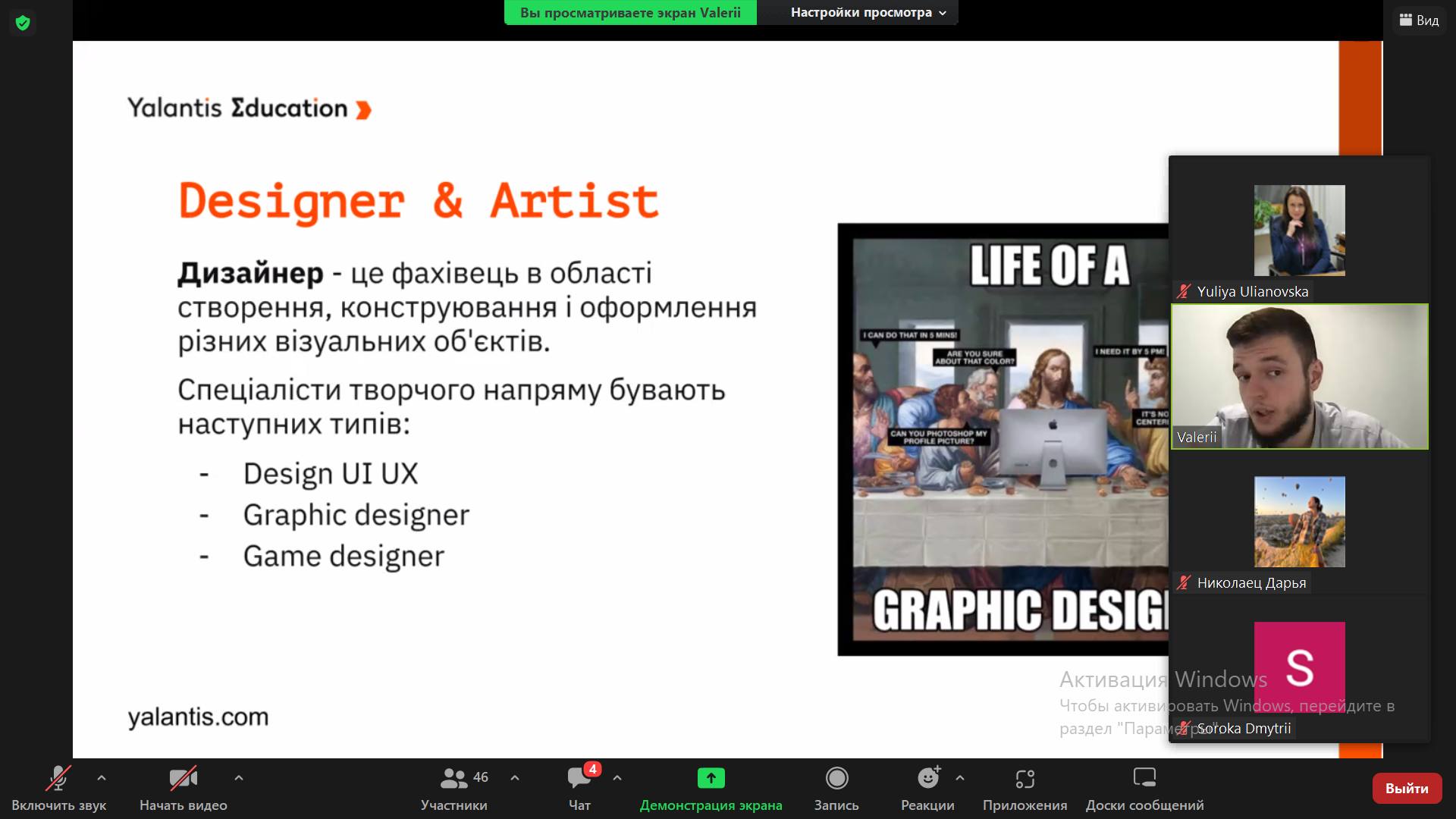Image resolution: width=1456 pixels, height=819 pixels.
Task: Click the Design UI UX list item
Action: tap(331, 474)
